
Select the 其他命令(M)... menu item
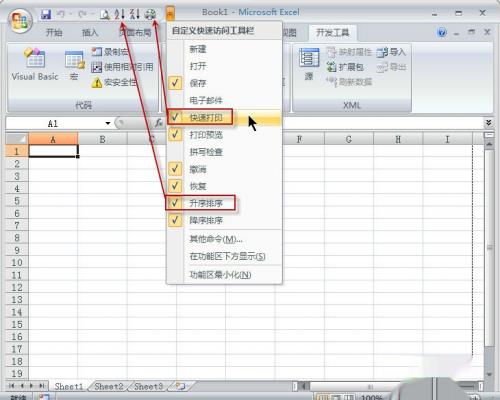[x=224, y=239]
